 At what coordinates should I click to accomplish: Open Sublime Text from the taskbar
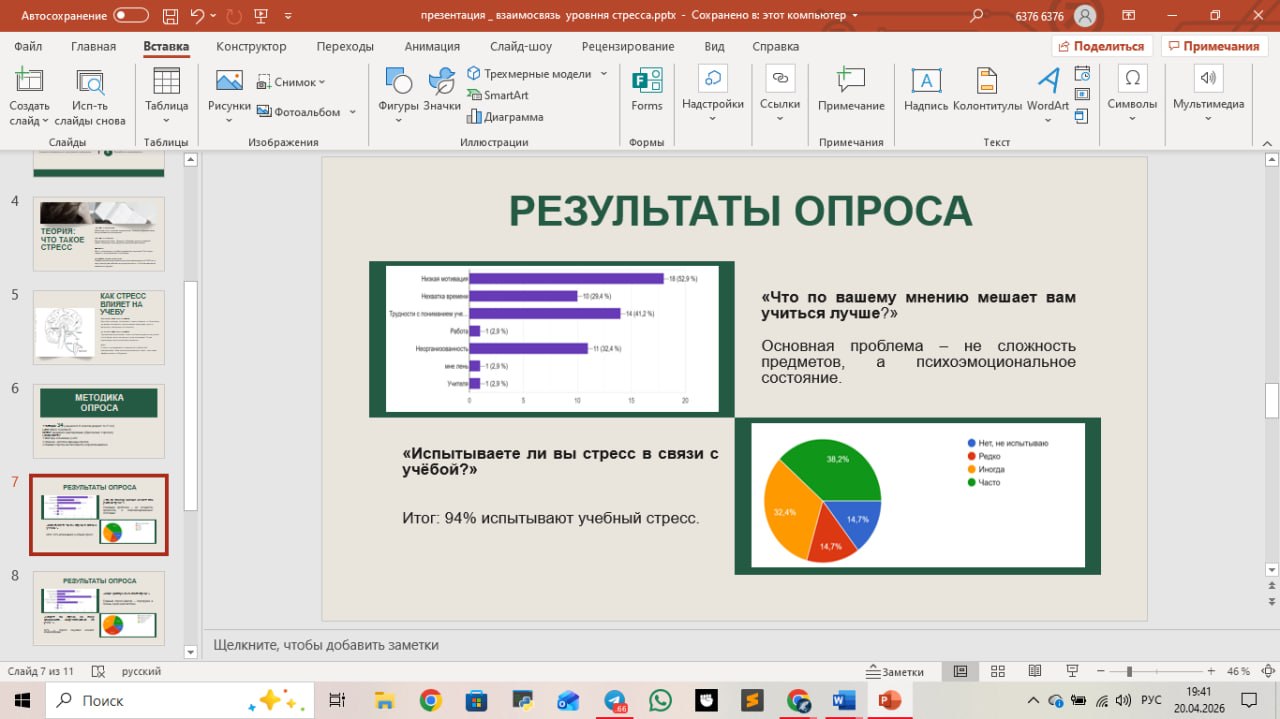coord(752,700)
